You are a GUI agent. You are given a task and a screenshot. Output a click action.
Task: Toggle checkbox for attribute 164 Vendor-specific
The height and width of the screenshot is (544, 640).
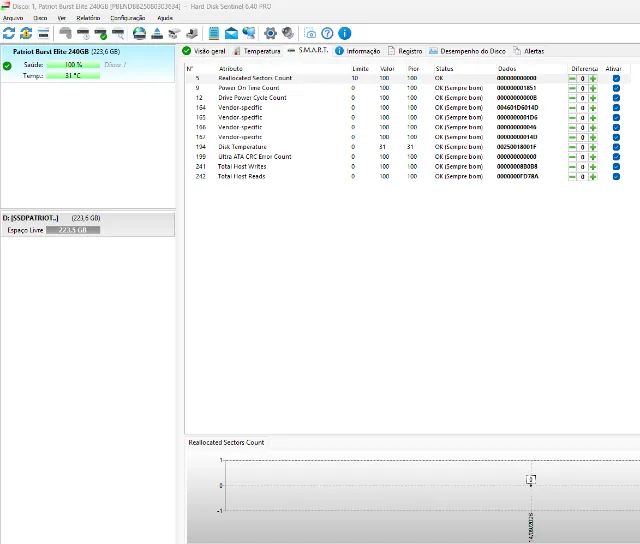click(616, 108)
